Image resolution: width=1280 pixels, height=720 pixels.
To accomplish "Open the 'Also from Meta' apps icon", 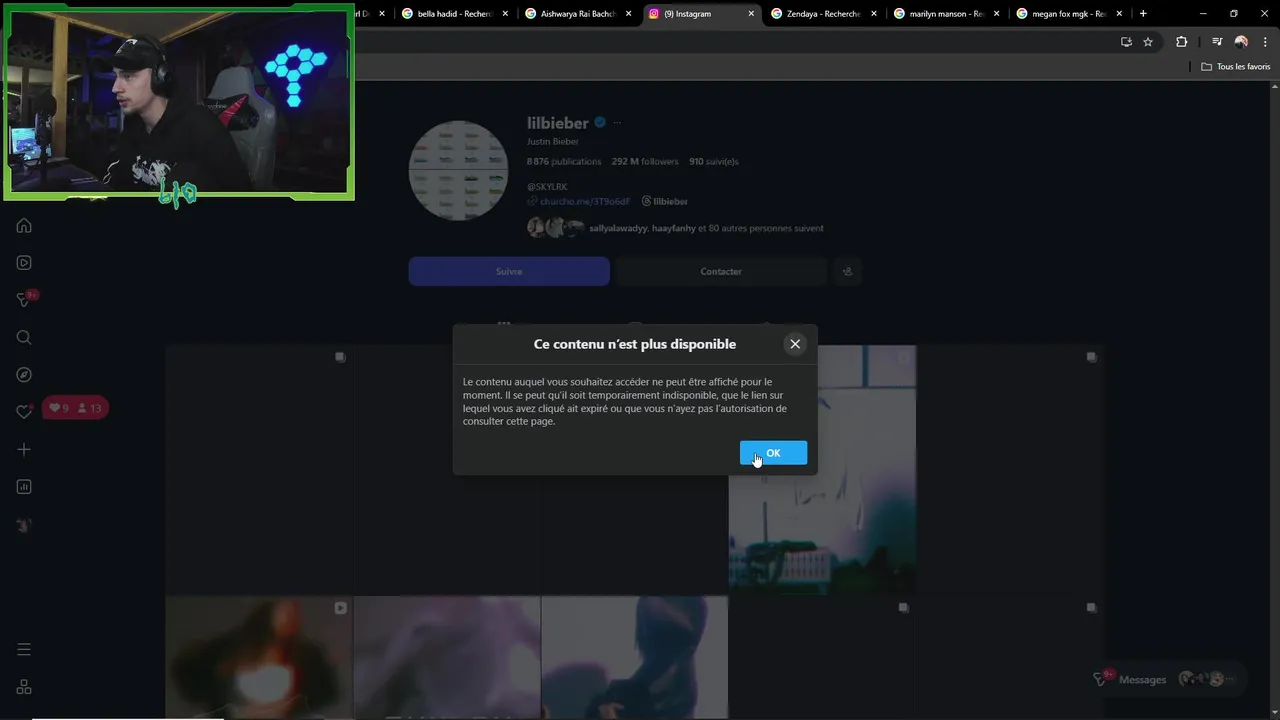I will [24, 687].
